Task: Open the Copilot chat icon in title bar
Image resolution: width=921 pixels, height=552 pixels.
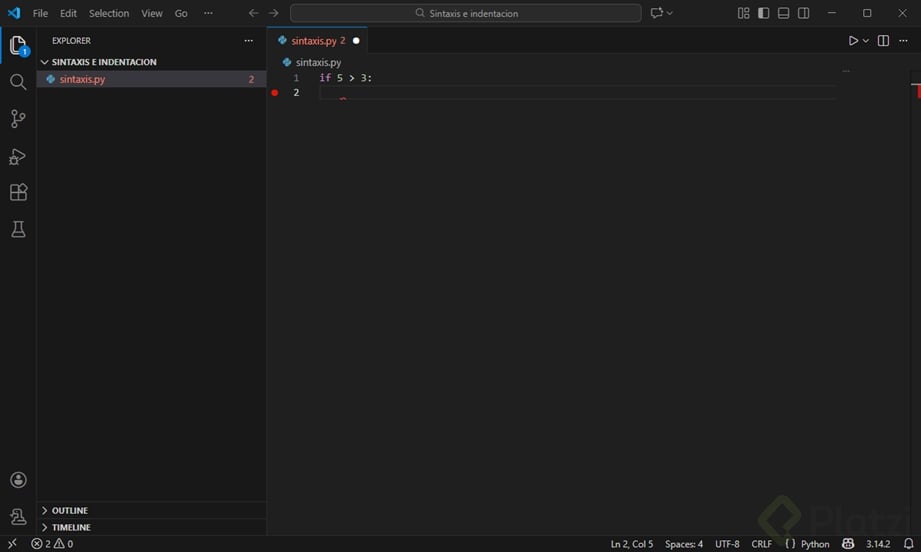Action: pos(657,13)
